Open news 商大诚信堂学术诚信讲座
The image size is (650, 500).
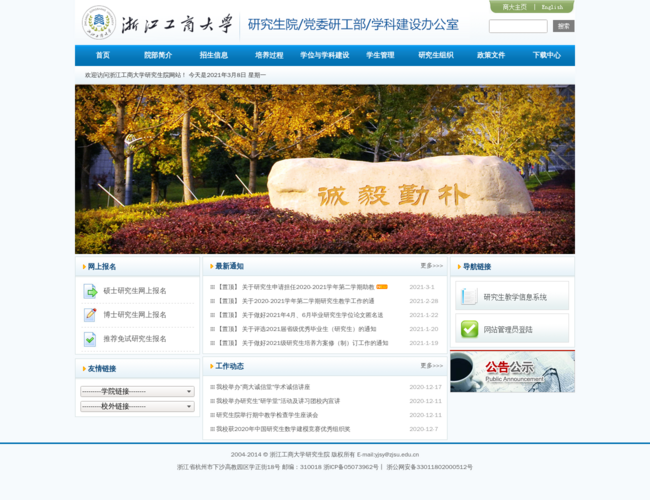(x=263, y=387)
